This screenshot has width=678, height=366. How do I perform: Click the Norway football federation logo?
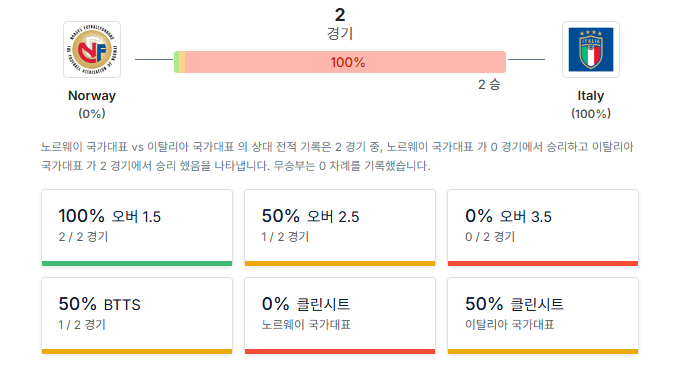pos(92,49)
